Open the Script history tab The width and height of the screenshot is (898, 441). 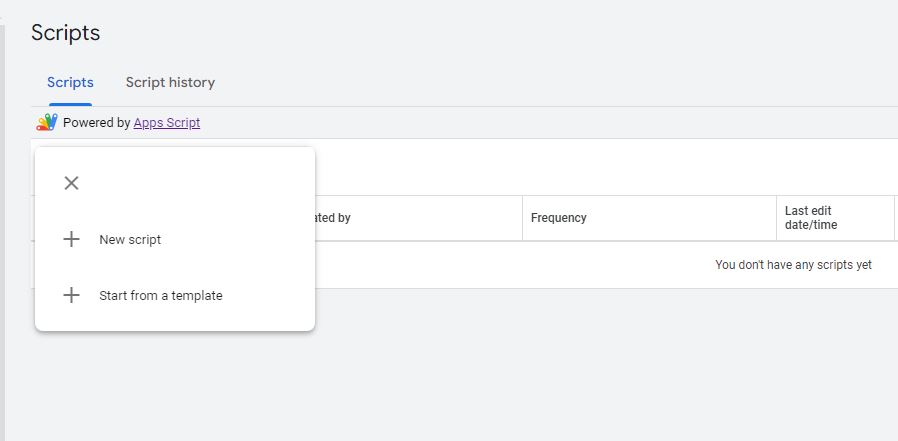(x=170, y=82)
